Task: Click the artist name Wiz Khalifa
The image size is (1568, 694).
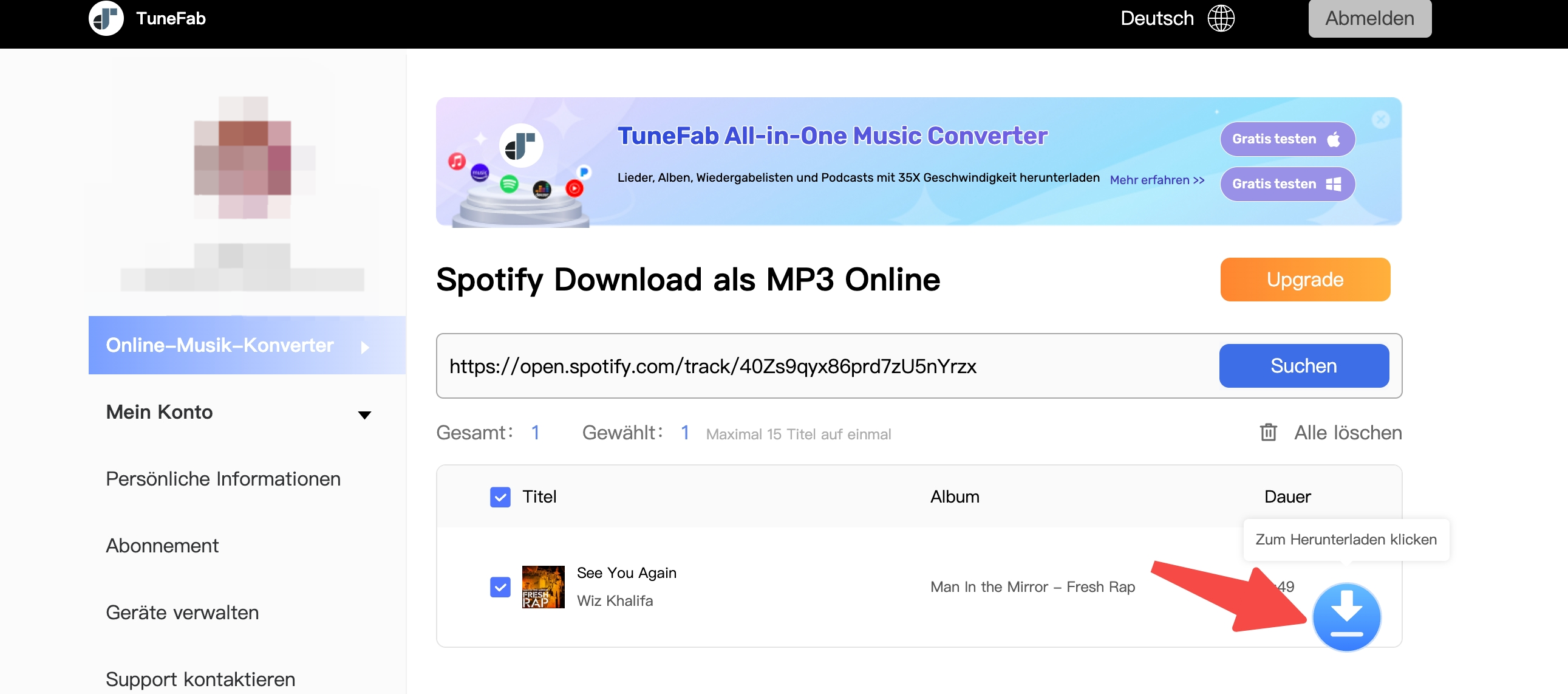Action: [x=615, y=601]
